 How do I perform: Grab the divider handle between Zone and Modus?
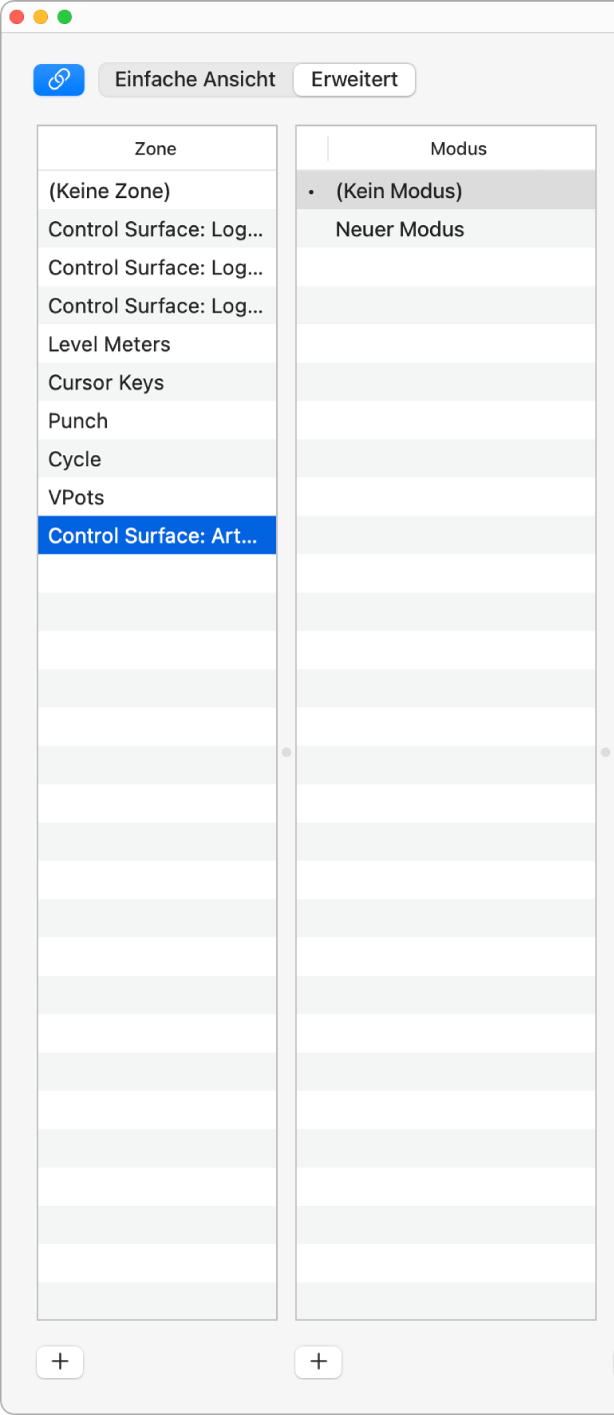point(286,751)
